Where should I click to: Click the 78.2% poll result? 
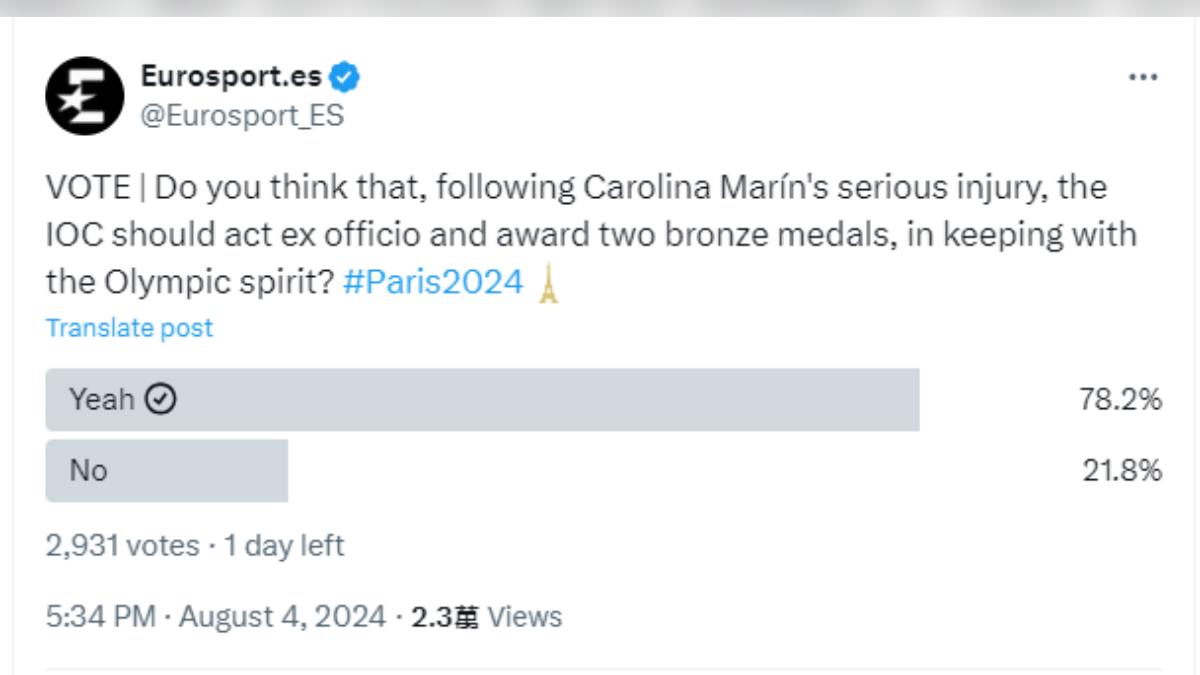click(x=1120, y=400)
